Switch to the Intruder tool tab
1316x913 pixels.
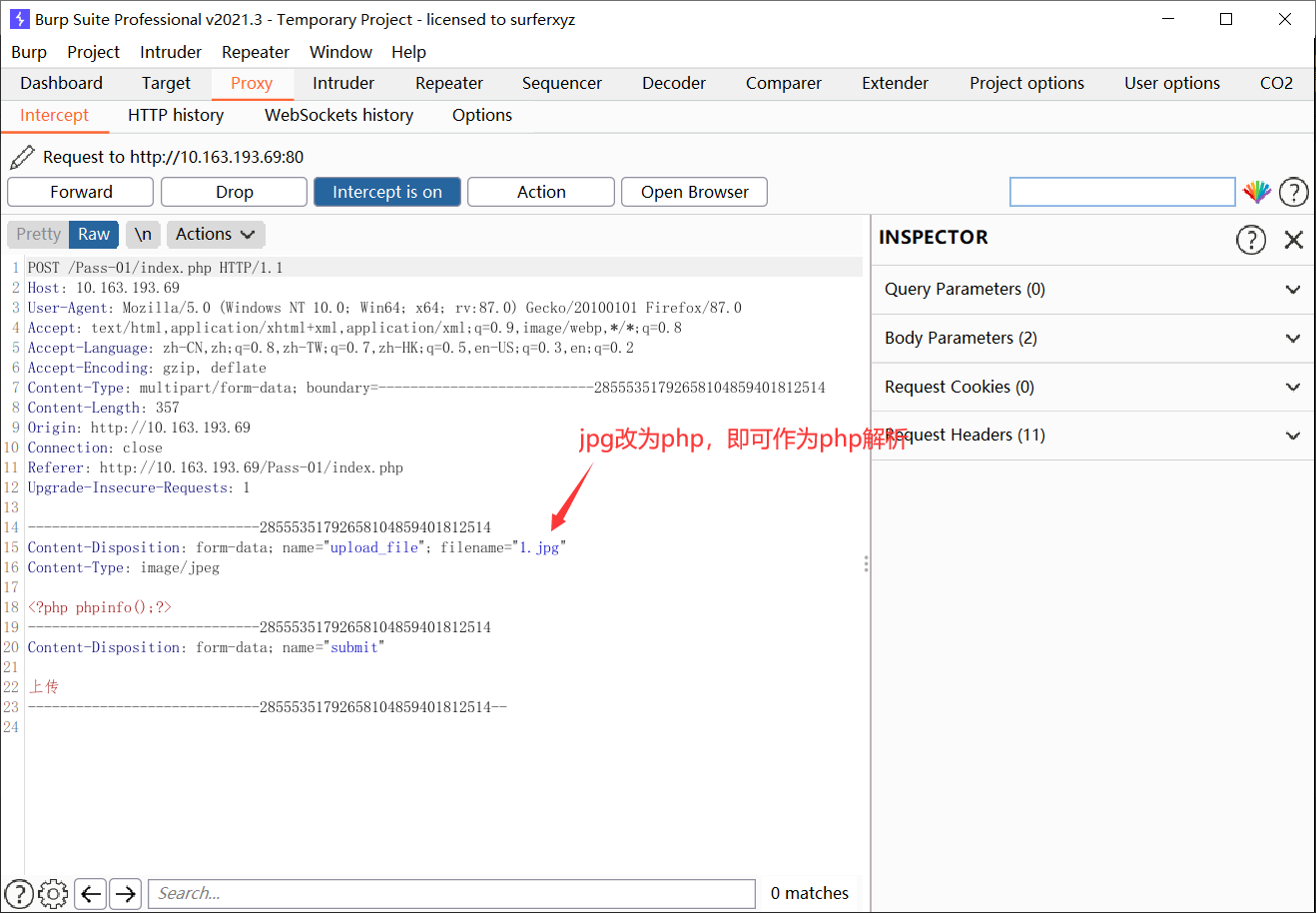(x=343, y=83)
